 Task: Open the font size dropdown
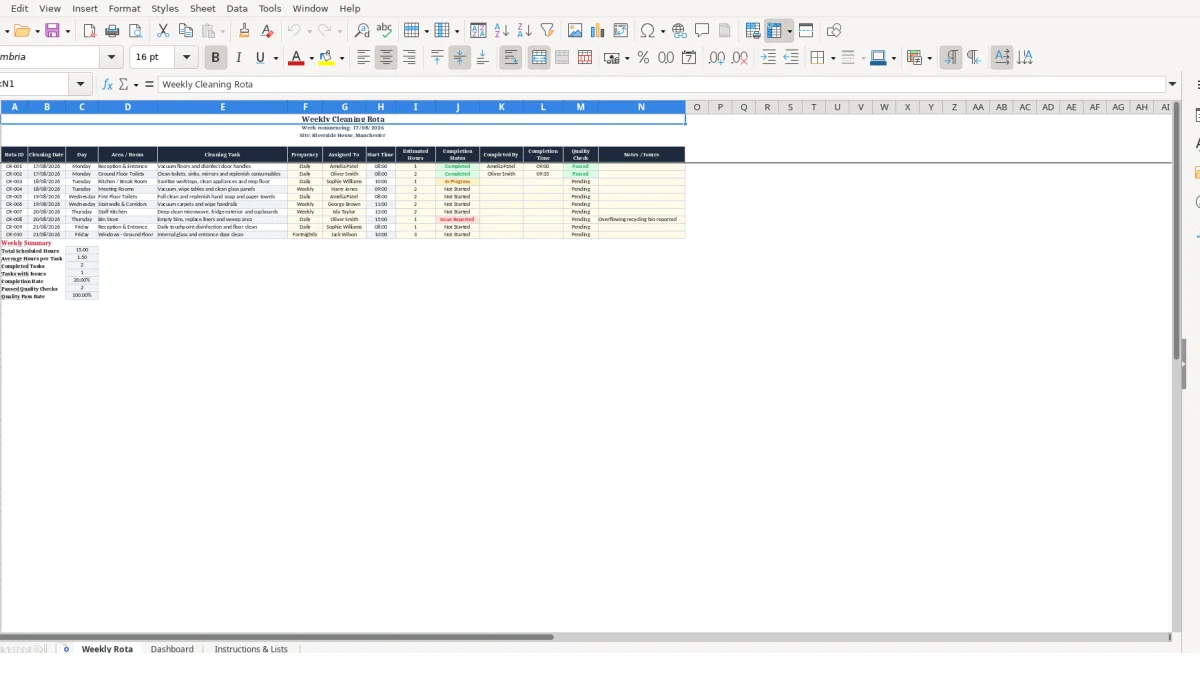(186, 58)
